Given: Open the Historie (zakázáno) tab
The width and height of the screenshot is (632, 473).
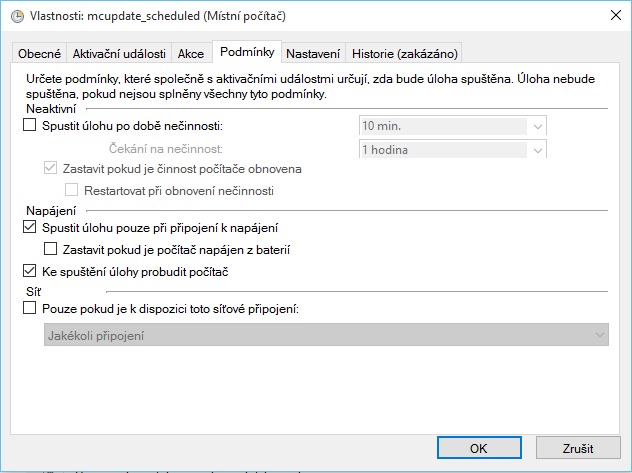Looking at the screenshot, I should tap(404, 53).
